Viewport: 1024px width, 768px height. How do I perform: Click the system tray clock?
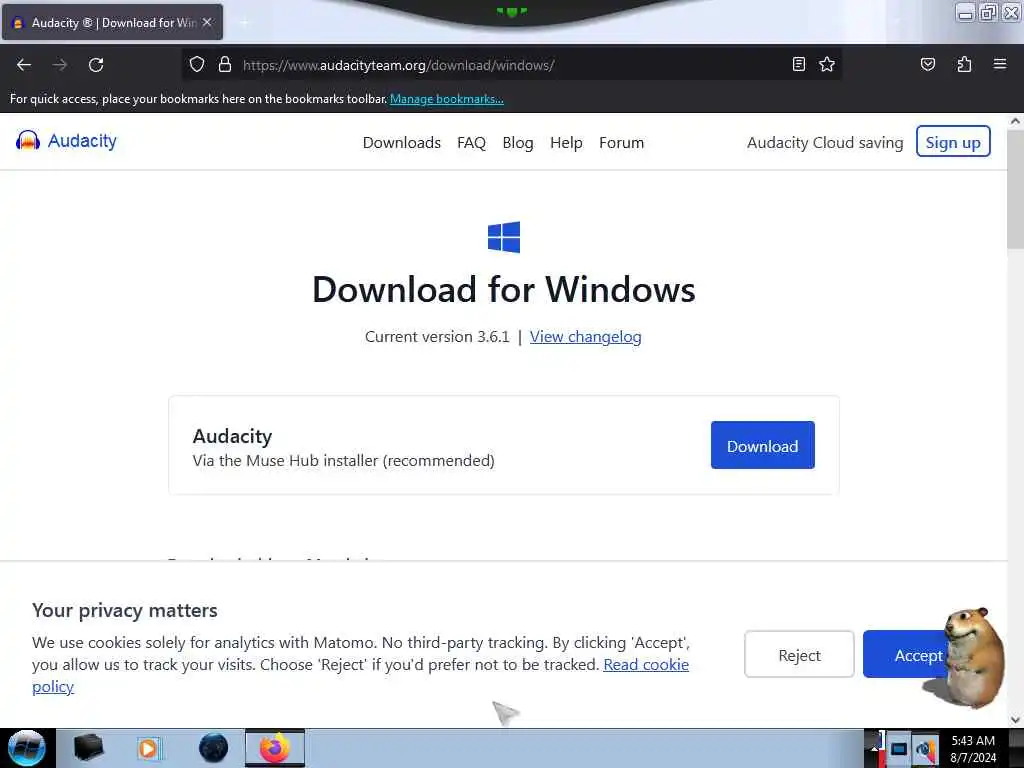[x=973, y=749]
